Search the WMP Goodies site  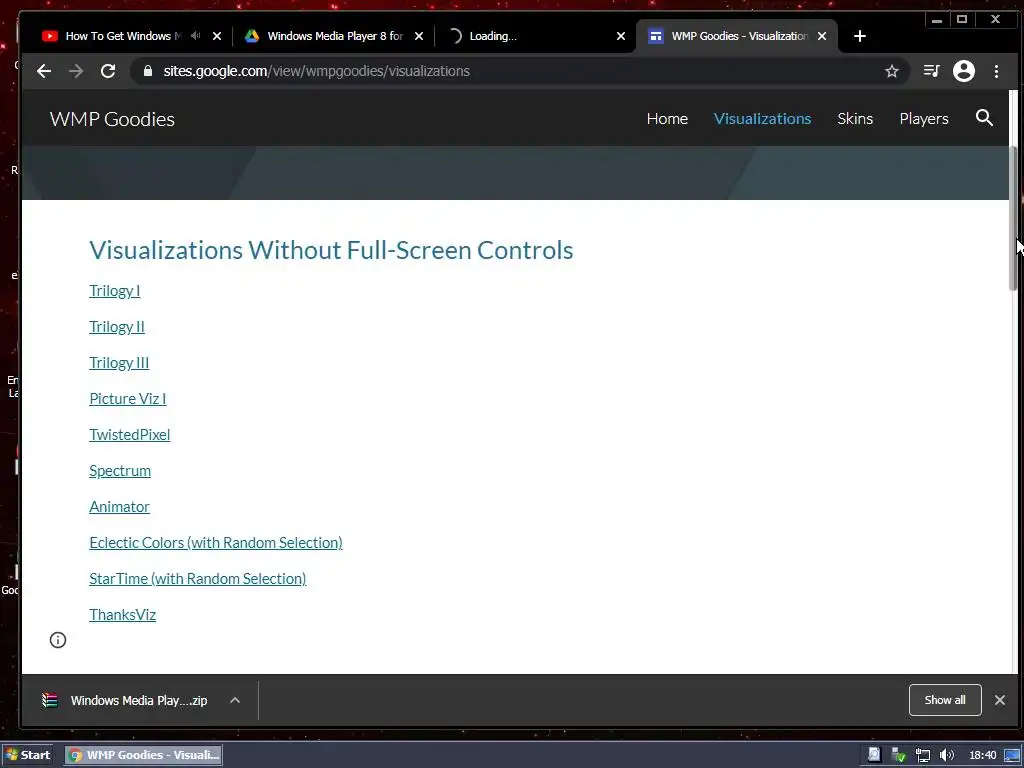[984, 118]
